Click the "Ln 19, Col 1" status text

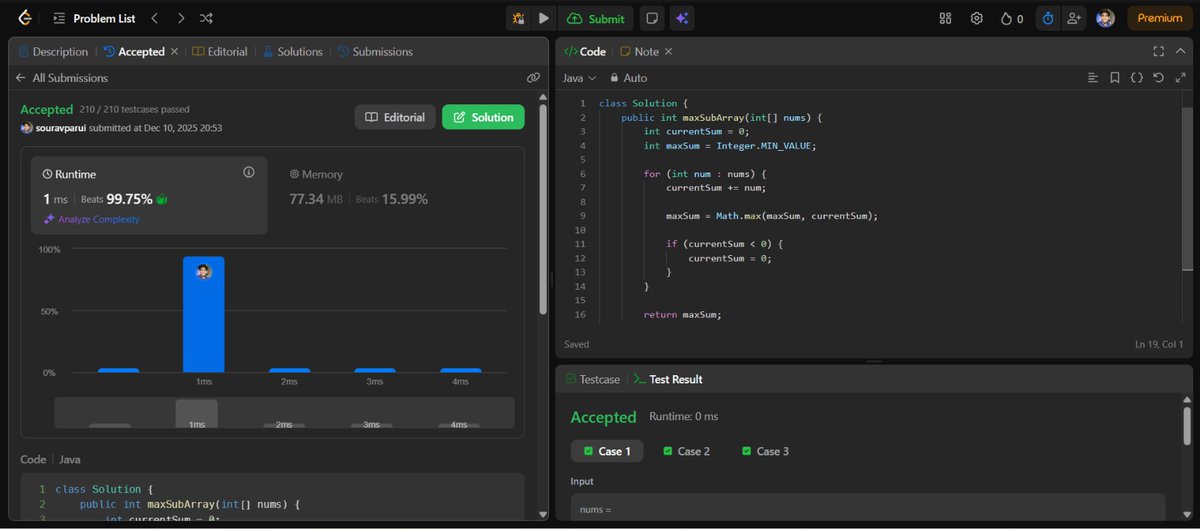click(1159, 344)
